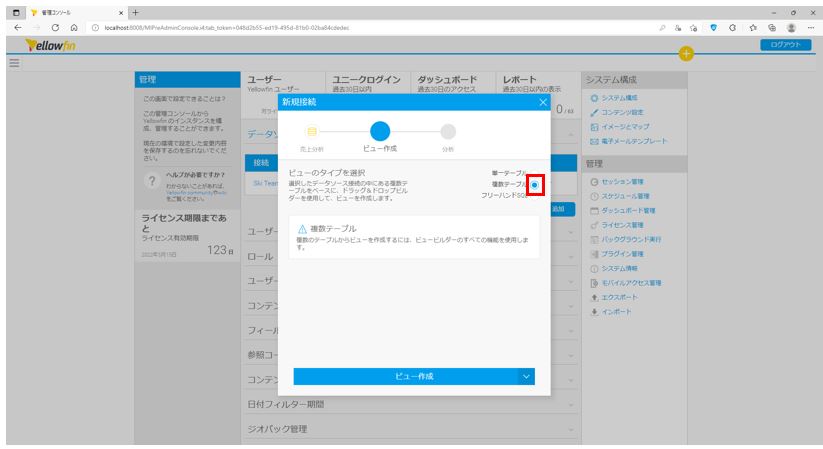
Task: Open browser settings and more menu
Action: click(x=810, y=28)
